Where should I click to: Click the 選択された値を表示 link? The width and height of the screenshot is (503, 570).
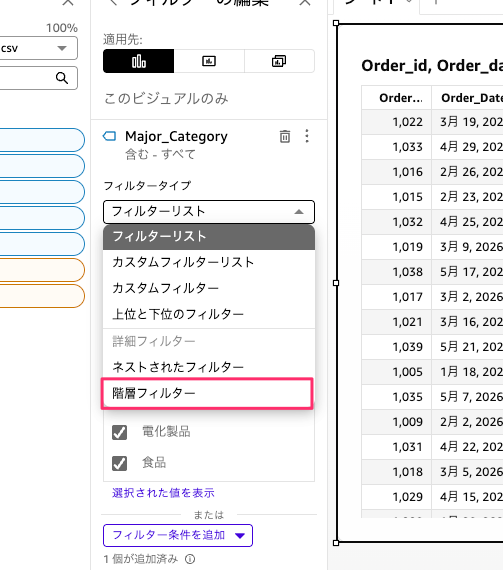pyautogui.click(x=163, y=493)
